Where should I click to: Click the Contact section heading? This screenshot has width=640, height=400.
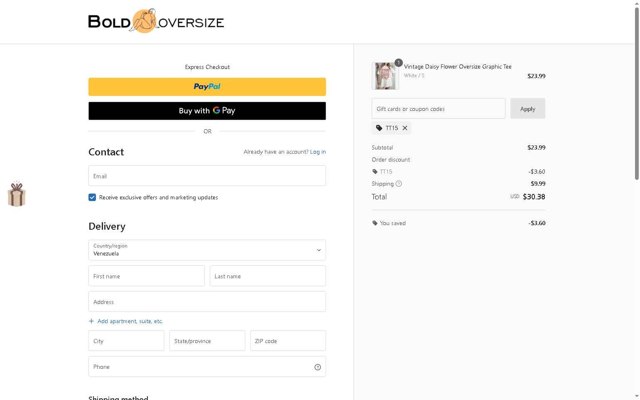click(x=106, y=152)
